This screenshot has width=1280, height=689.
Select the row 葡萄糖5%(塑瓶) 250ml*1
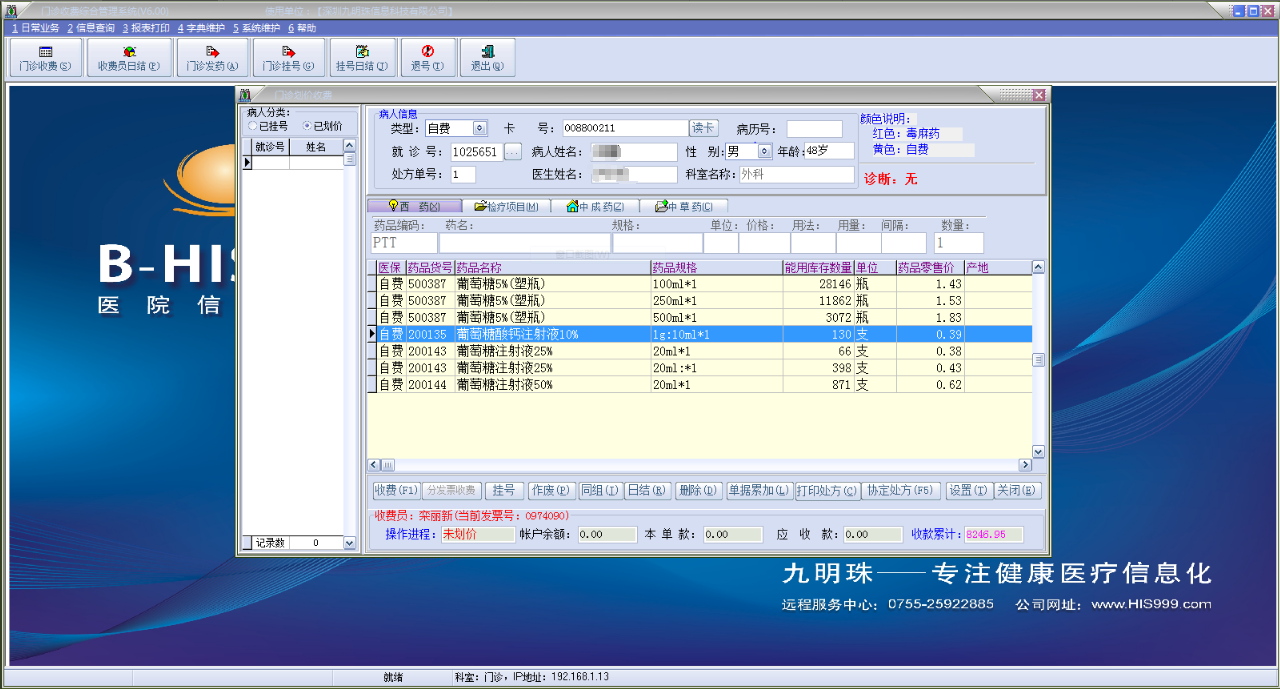click(x=704, y=300)
